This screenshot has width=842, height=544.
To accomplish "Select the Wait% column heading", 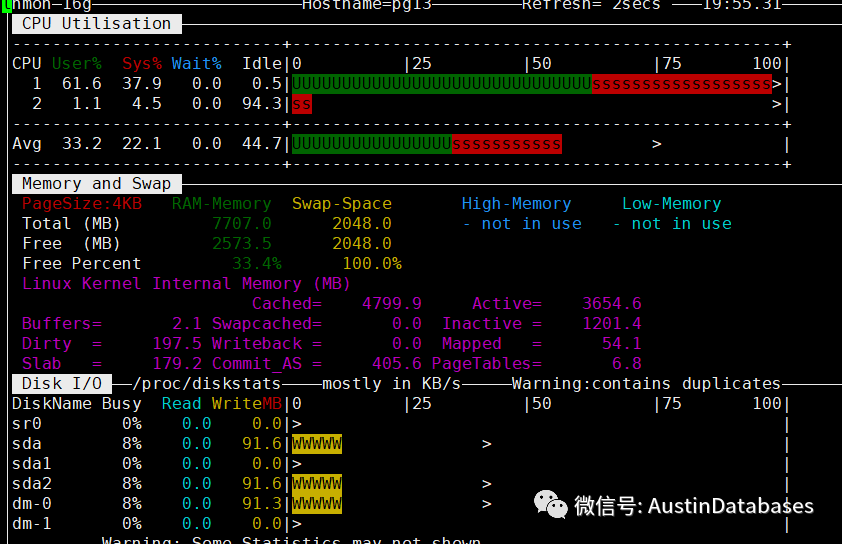I will (197, 63).
